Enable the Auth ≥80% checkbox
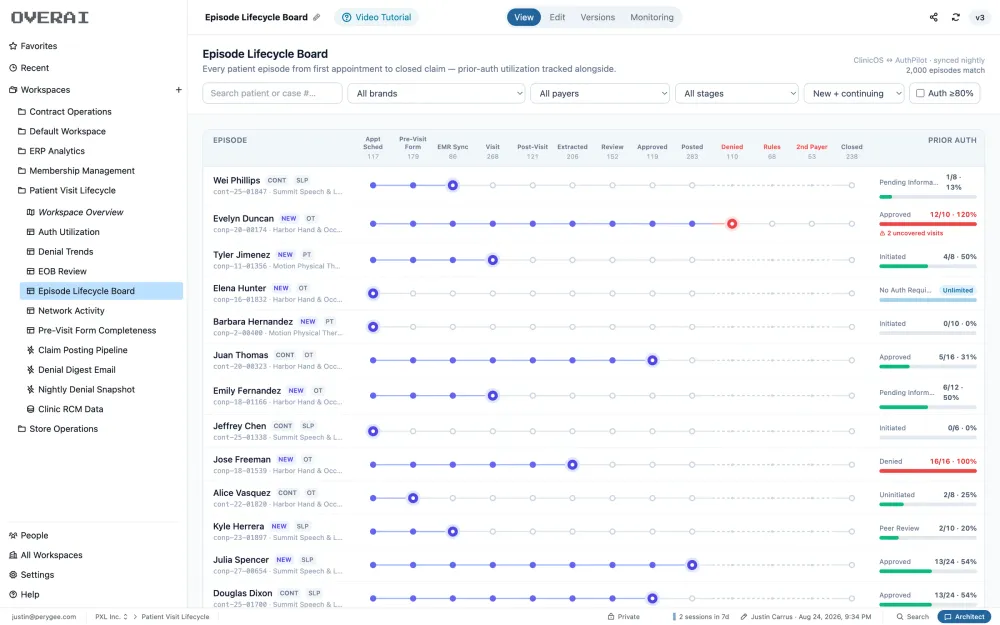 tap(920, 93)
